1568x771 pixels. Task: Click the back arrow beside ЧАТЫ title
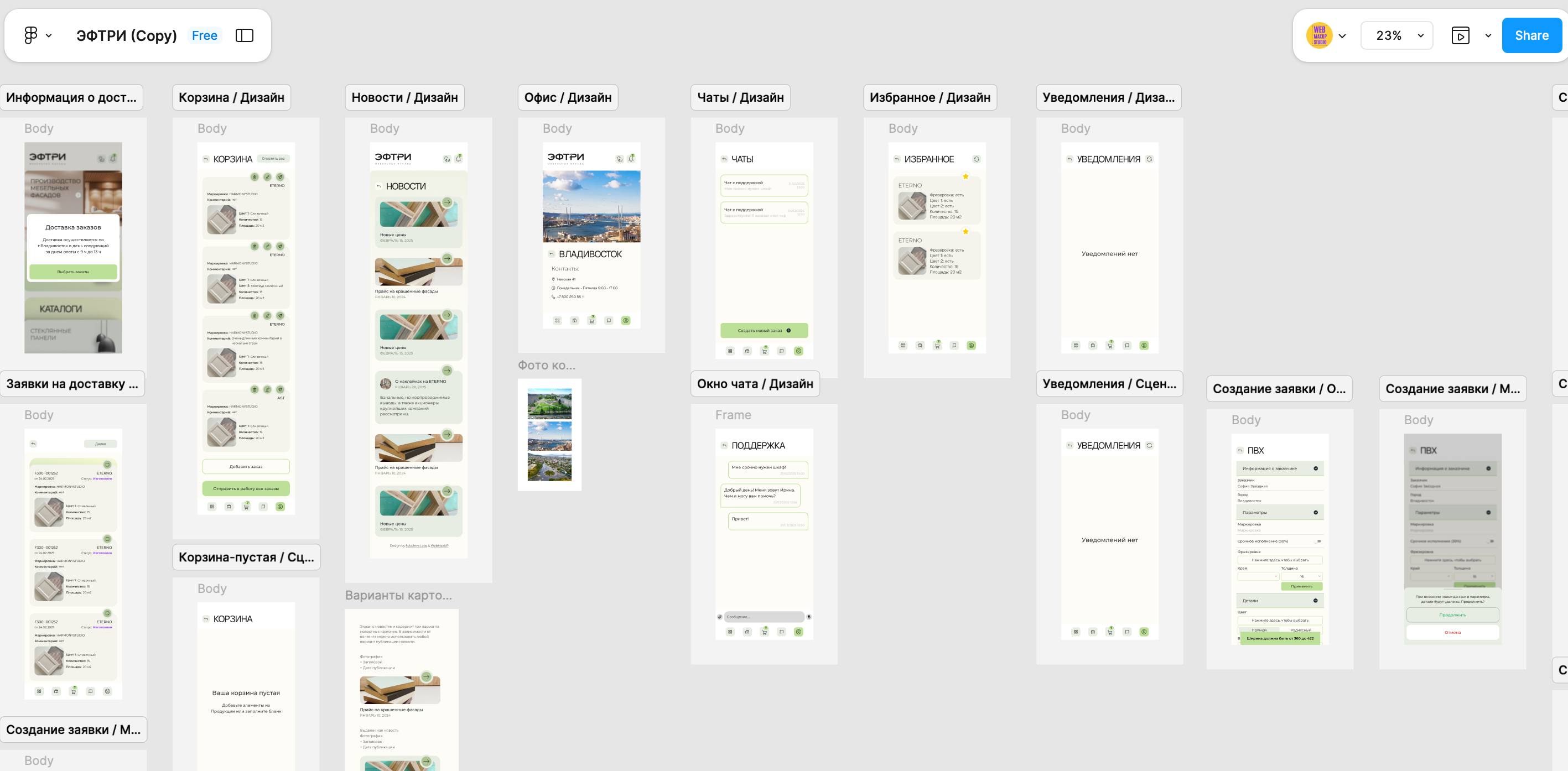point(724,159)
